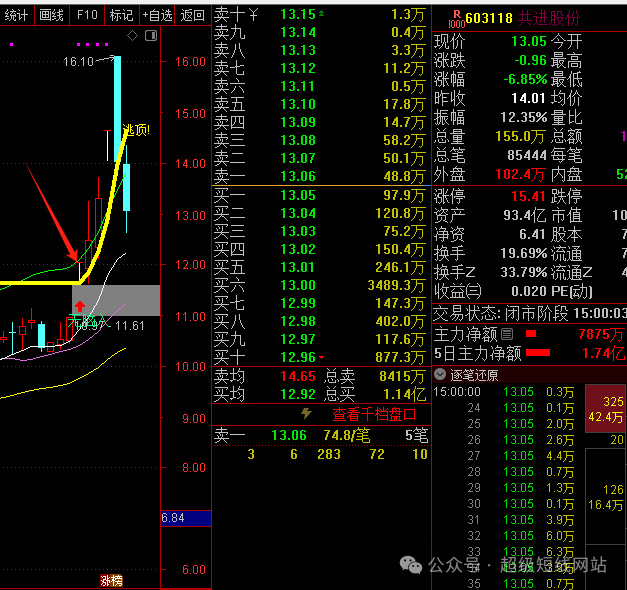Screen dimensions: 627x590
Task: Click 换手 value 19.69%
Action: click(523, 253)
